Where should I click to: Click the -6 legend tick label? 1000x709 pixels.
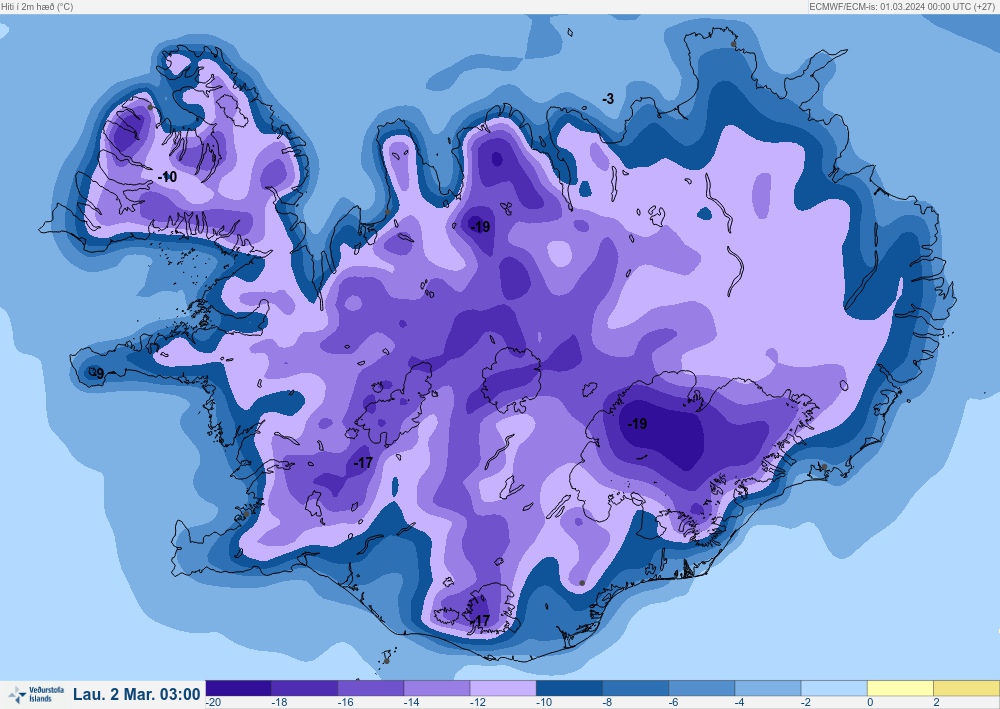[x=674, y=703]
